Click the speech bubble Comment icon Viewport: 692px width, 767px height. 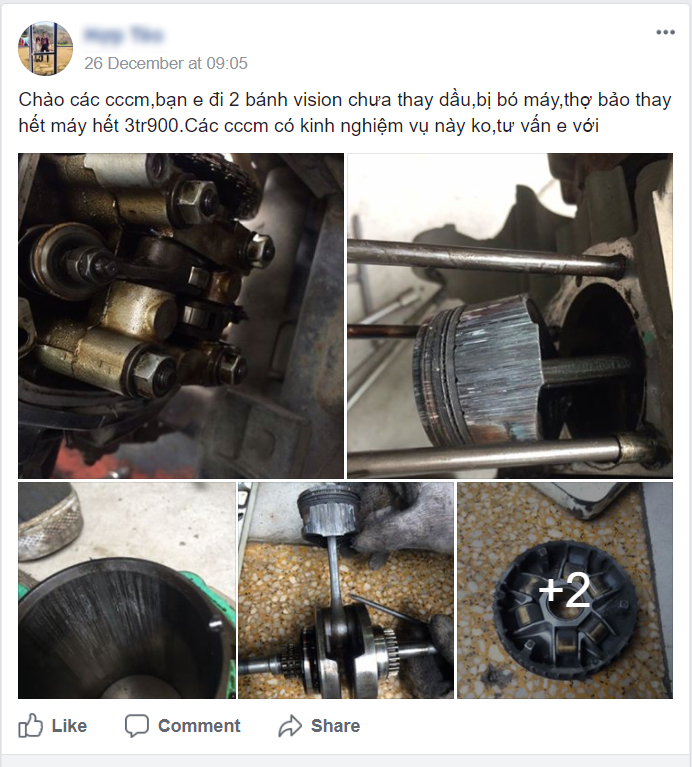tap(136, 725)
